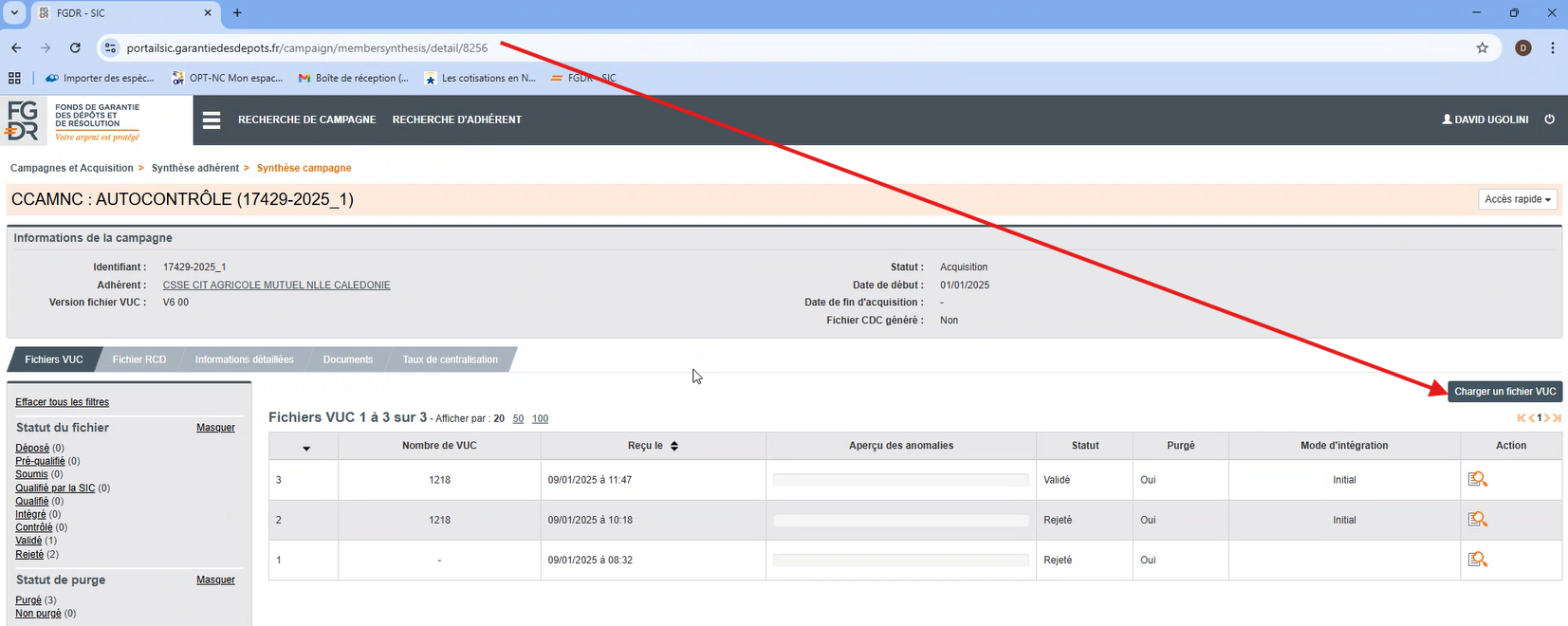Open CSSE CIT AGRICOLE MUTUEL adhérent link
Viewport: 1568px width, 626px height.
276,285
